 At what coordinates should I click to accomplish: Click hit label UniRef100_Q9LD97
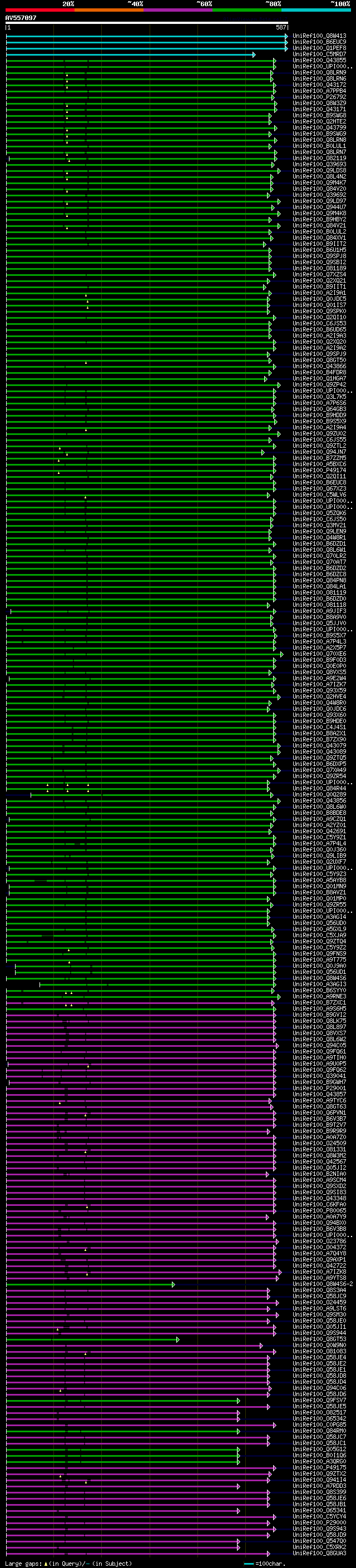[x=319, y=201]
